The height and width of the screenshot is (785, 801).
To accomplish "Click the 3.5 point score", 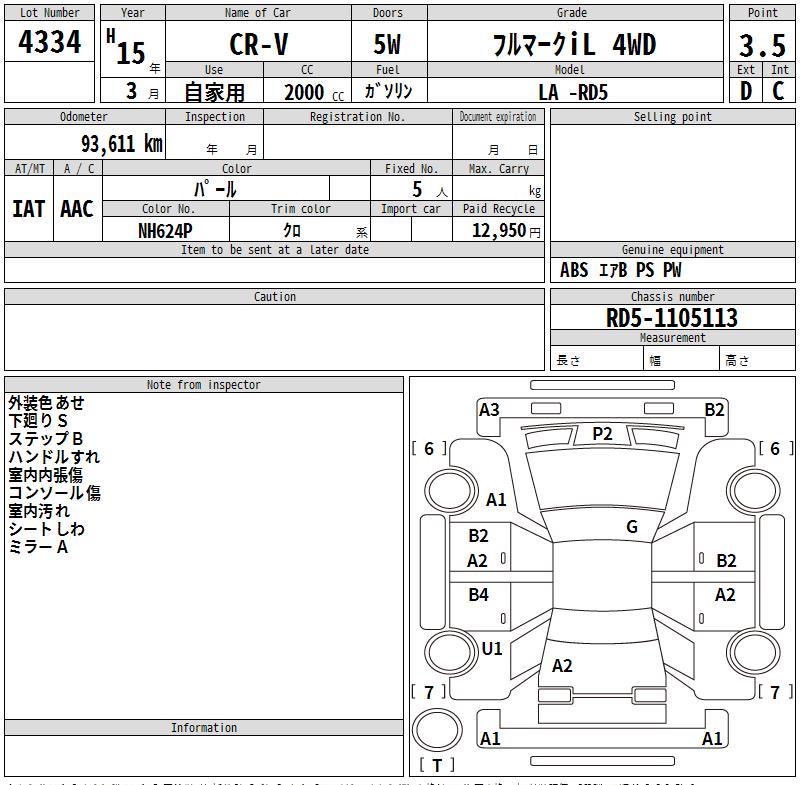I will [x=762, y=46].
